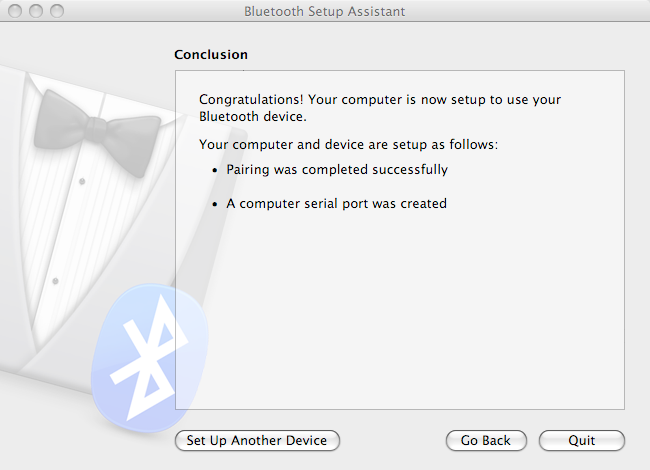Click the lower shirt stud on the tuxedo

pos(56,281)
